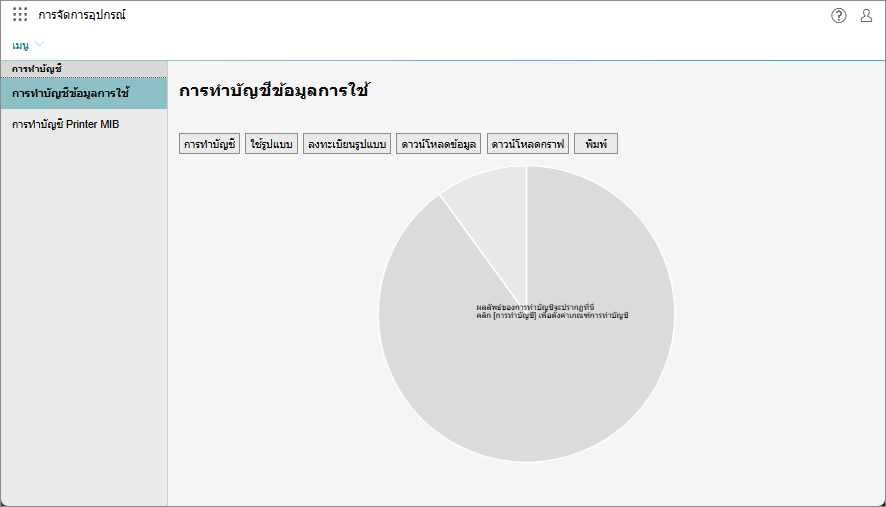Viewport: 886px width, 507px height.
Task: Click the ลงทะเบียนรูปแบบ button
Action: point(347,145)
